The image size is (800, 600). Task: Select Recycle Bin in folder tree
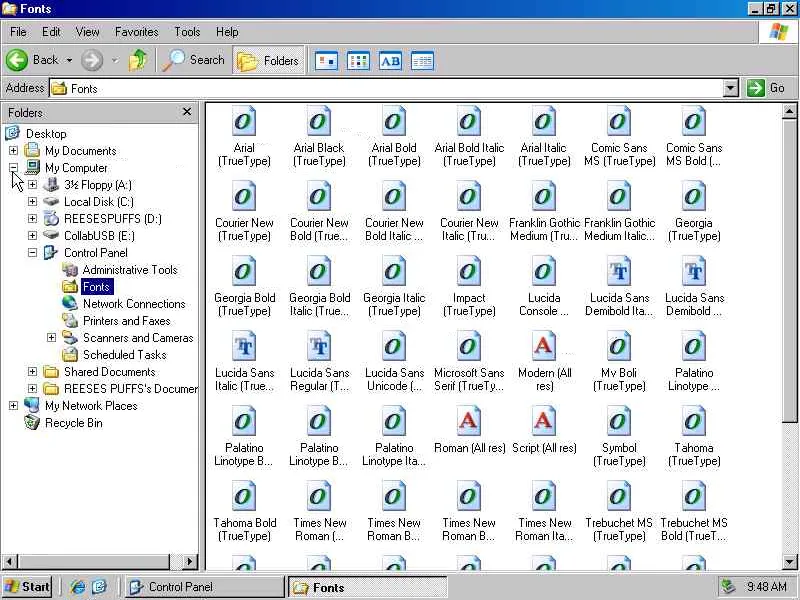tap(73, 423)
